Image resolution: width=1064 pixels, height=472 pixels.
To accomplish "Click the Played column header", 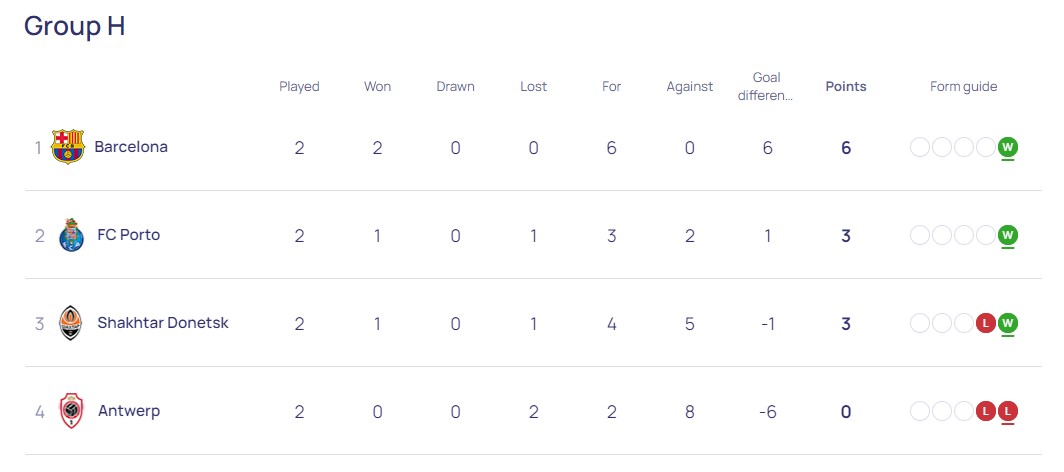I will tap(299, 87).
